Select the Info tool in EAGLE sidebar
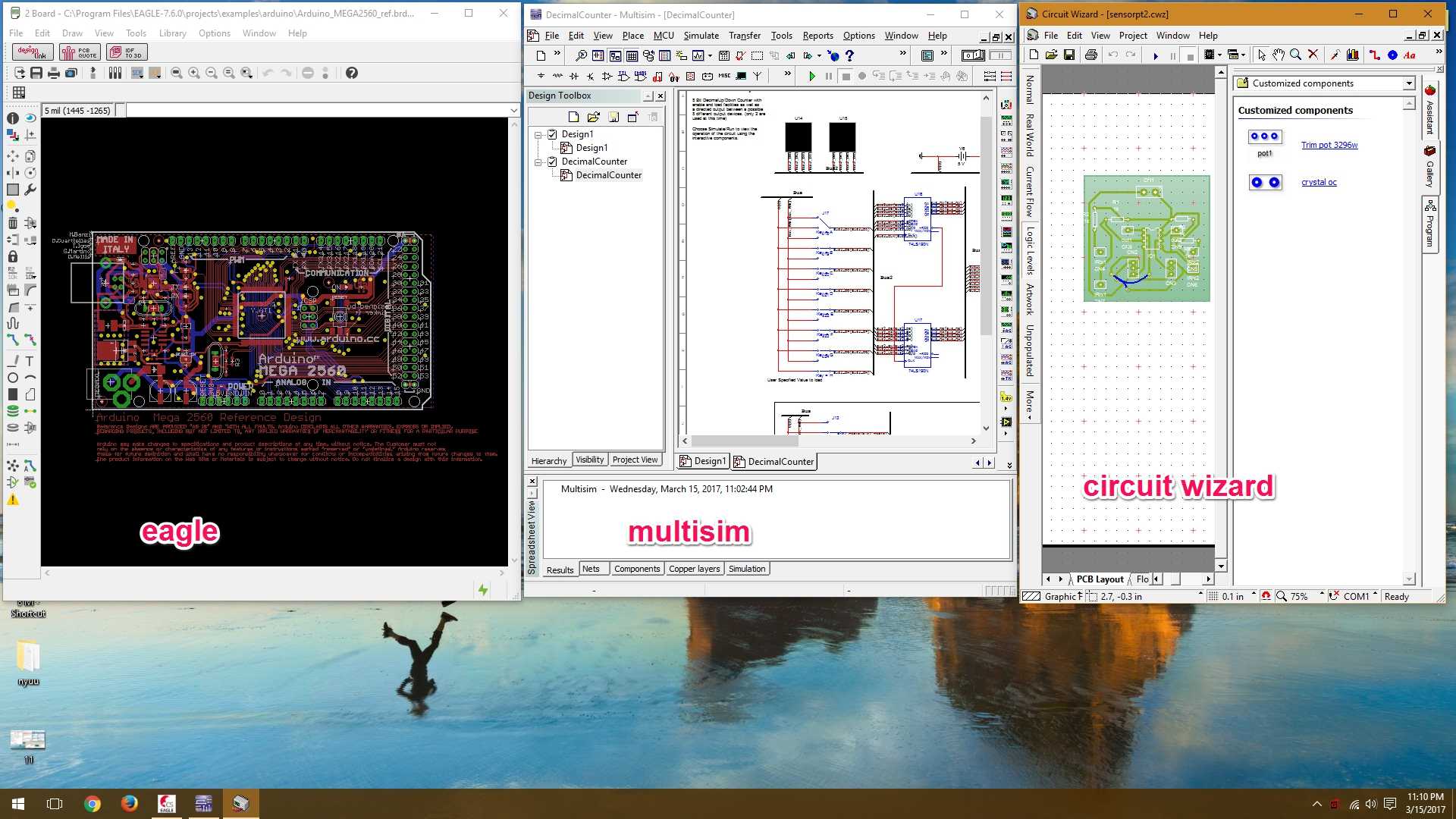 pyautogui.click(x=13, y=118)
